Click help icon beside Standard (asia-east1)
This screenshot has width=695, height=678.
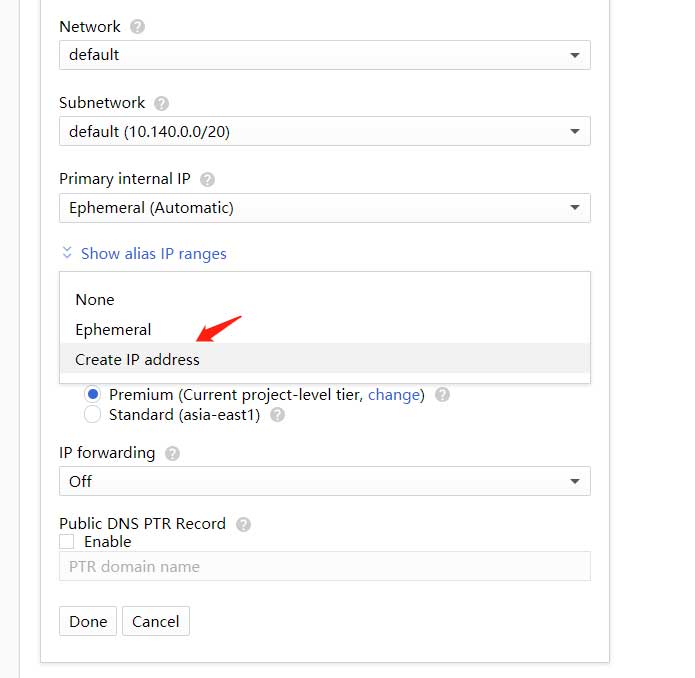277,415
